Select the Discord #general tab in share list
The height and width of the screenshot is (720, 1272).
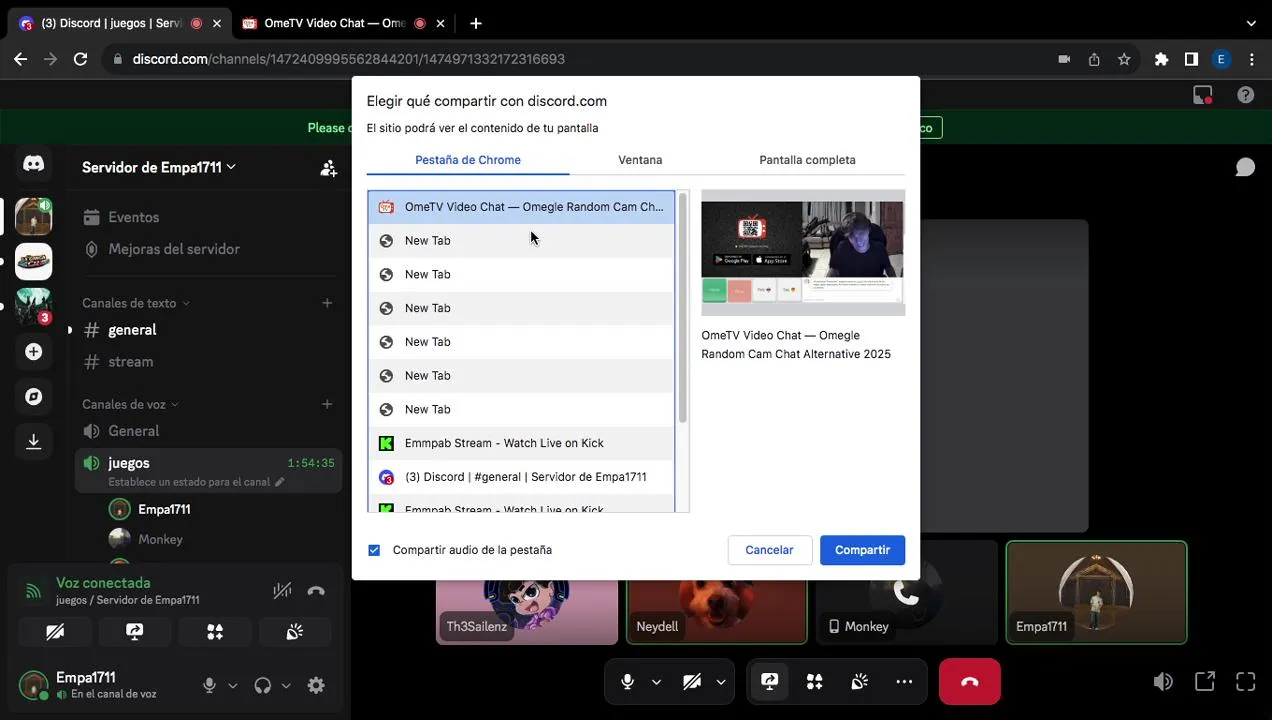[521, 477]
